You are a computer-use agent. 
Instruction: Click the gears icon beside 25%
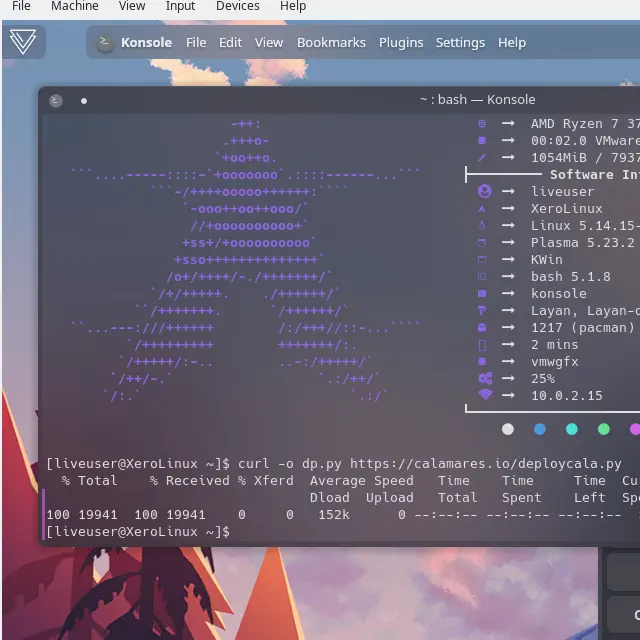485,378
